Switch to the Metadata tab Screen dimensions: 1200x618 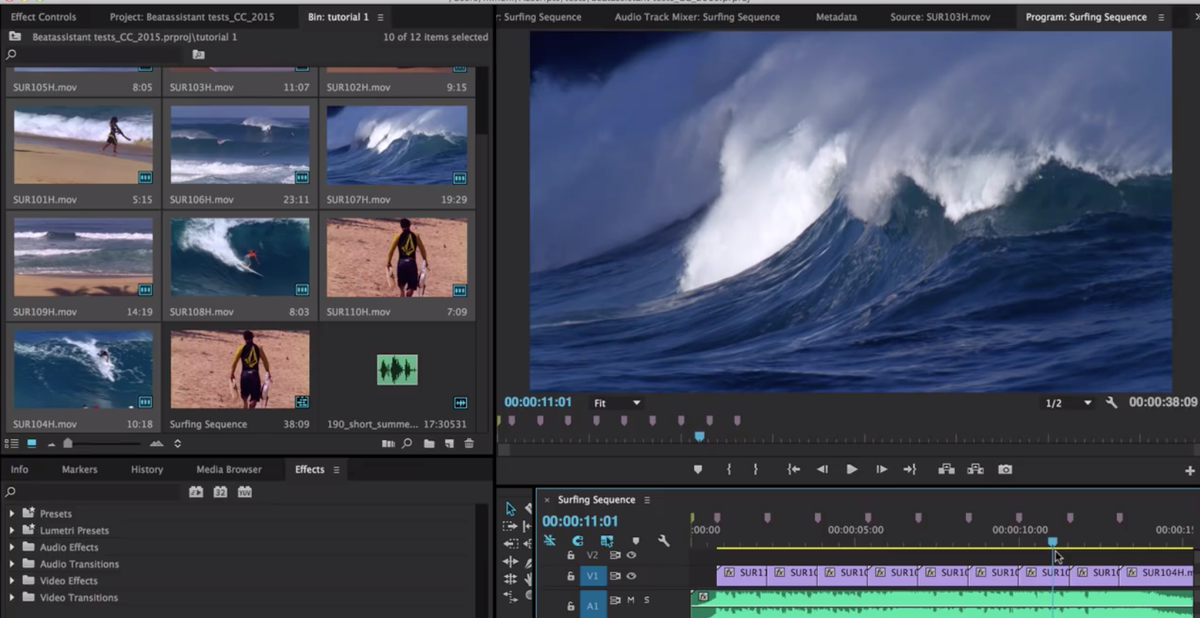(836, 17)
